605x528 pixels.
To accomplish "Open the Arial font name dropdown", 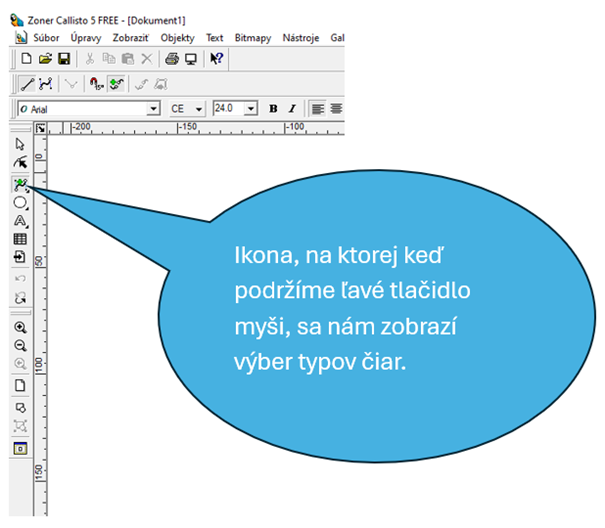I will 153,108.
